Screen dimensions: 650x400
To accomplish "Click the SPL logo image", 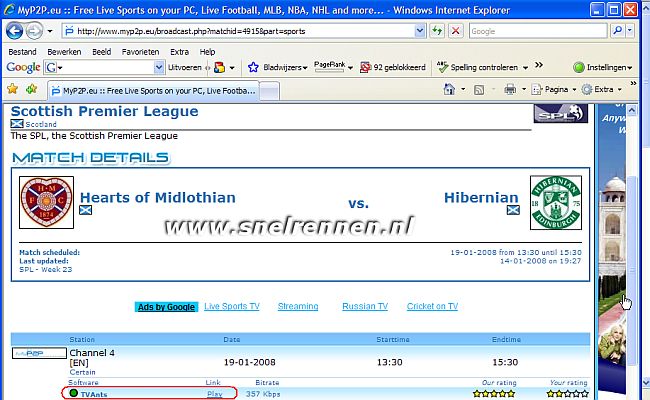I will [x=560, y=113].
